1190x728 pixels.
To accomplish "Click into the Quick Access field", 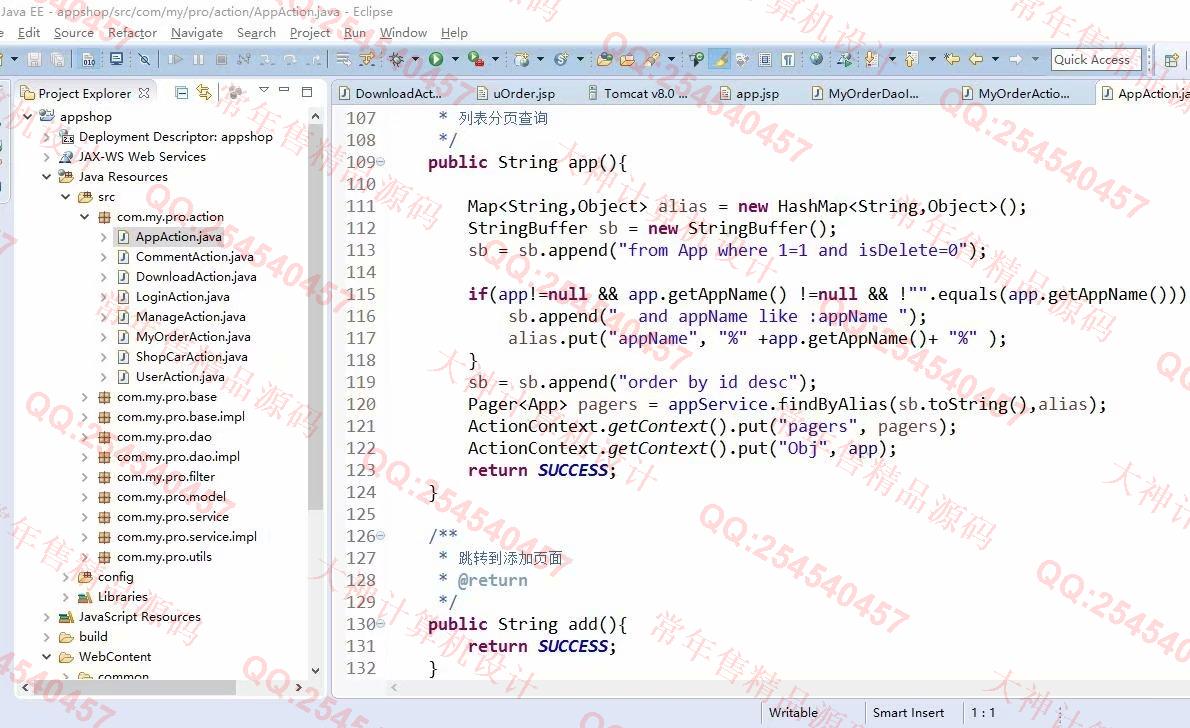I will pyautogui.click(x=1096, y=59).
